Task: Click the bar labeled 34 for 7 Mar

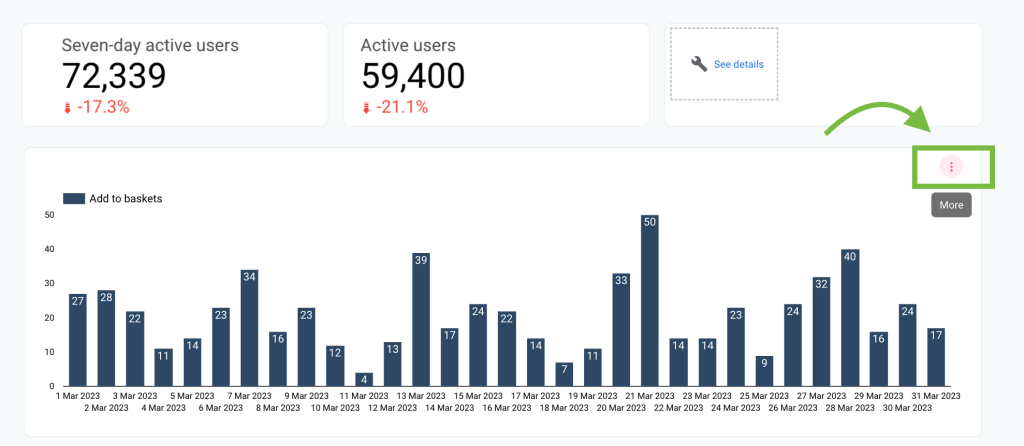Action: (x=249, y=328)
